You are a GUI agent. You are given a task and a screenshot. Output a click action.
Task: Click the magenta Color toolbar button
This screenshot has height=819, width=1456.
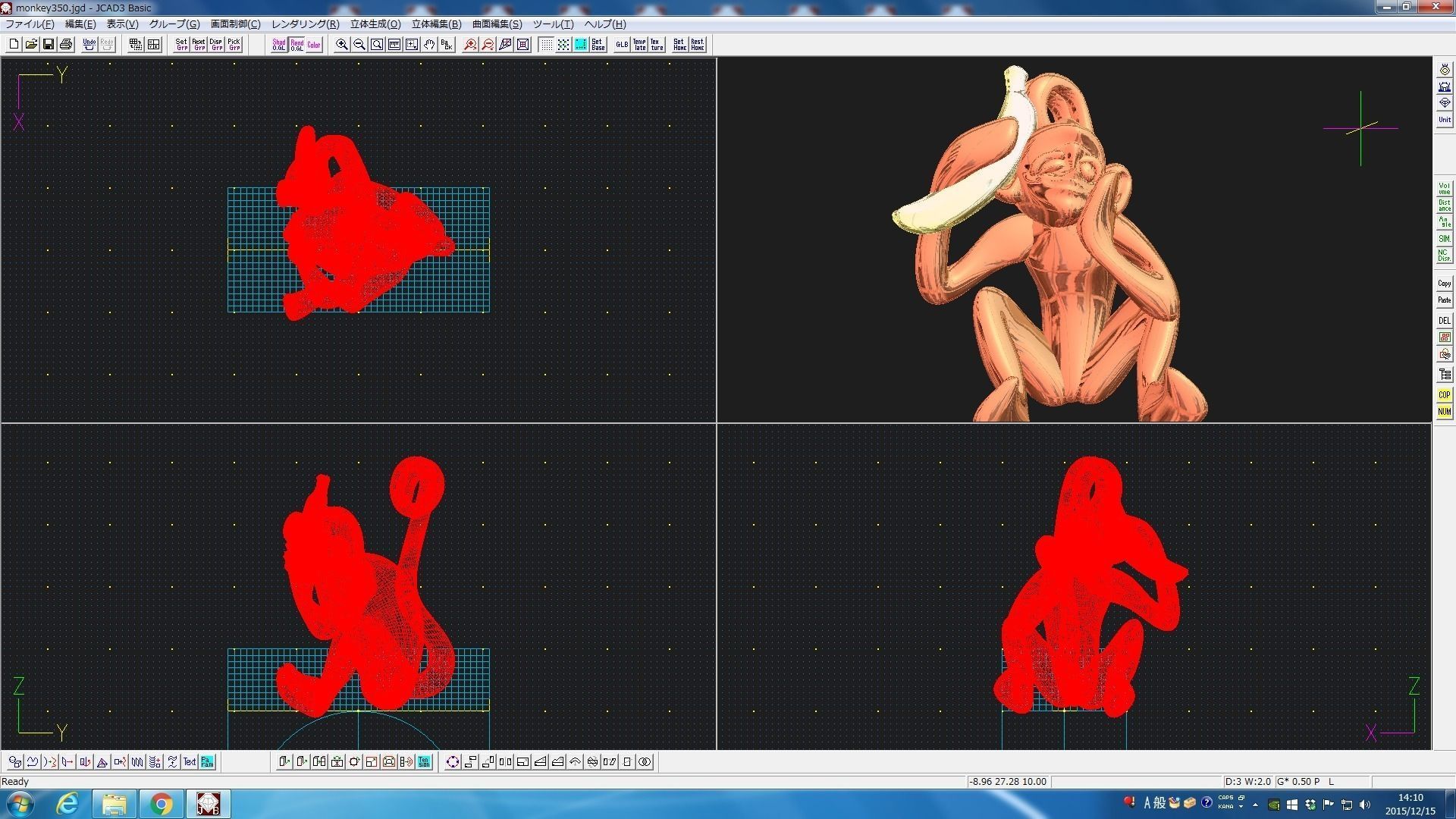tap(314, 45)
